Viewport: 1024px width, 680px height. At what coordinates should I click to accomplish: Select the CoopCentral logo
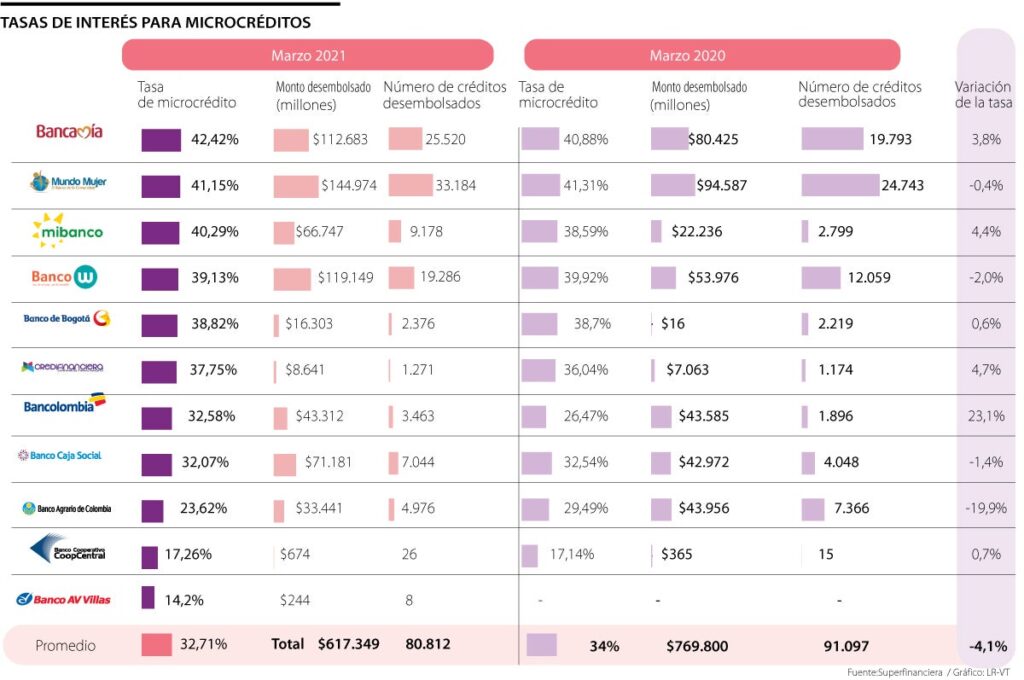click(x=68, y=549)
